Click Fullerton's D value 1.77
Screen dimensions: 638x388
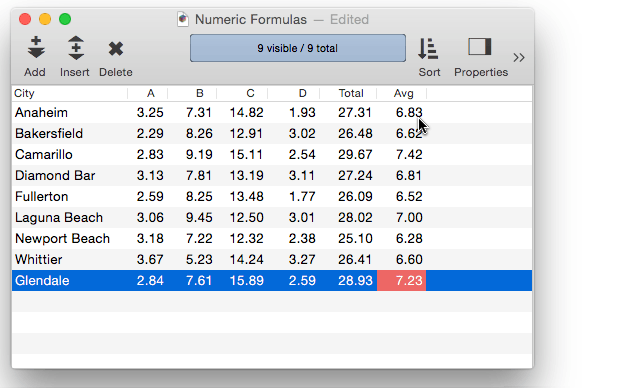pyautogui.click(x=302, y=196)
